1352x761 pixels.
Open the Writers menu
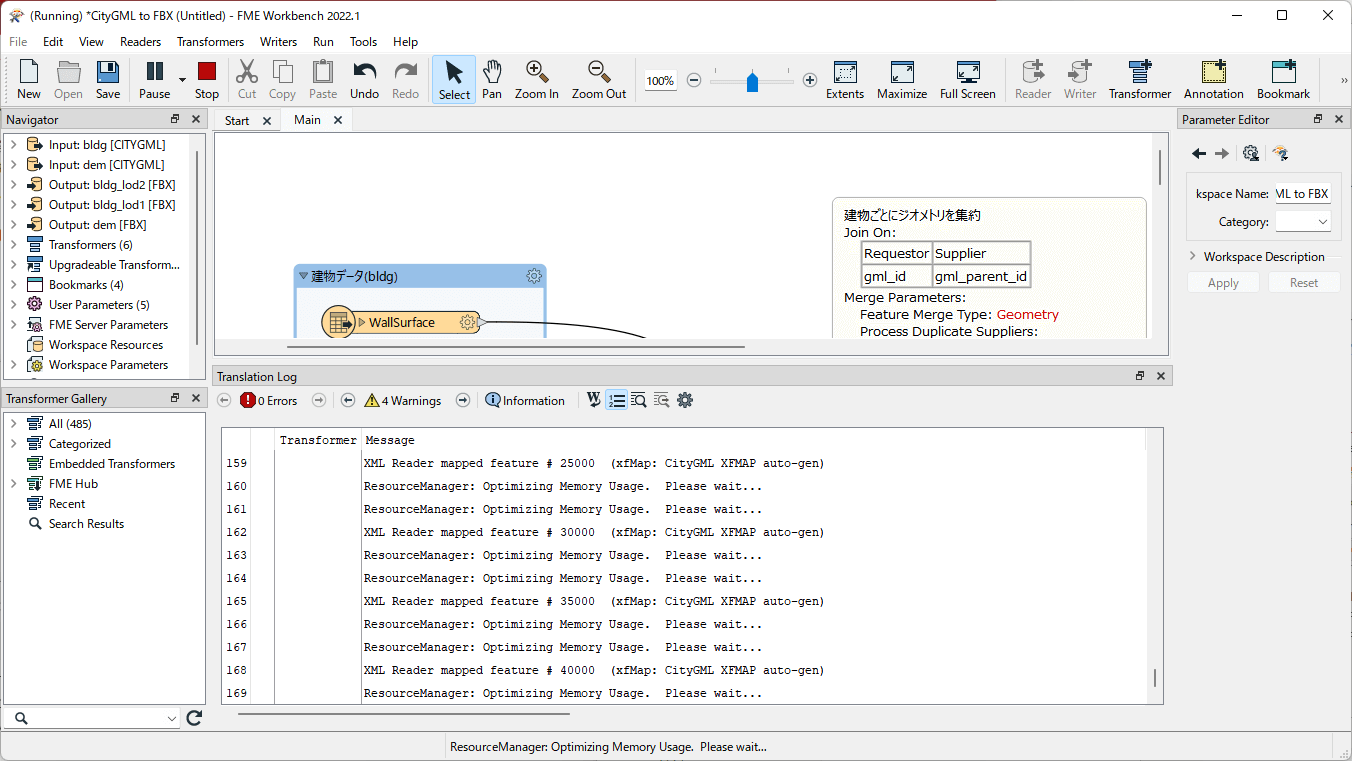click(278, 42)
